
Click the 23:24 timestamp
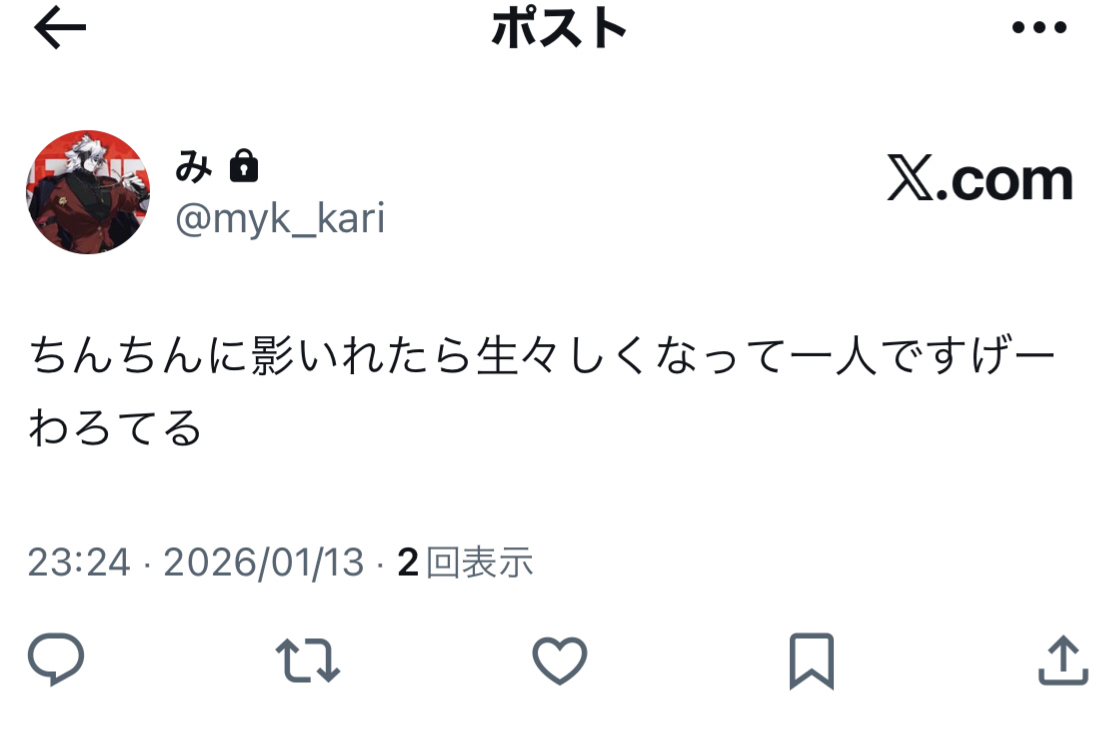[x=79, y=563]
